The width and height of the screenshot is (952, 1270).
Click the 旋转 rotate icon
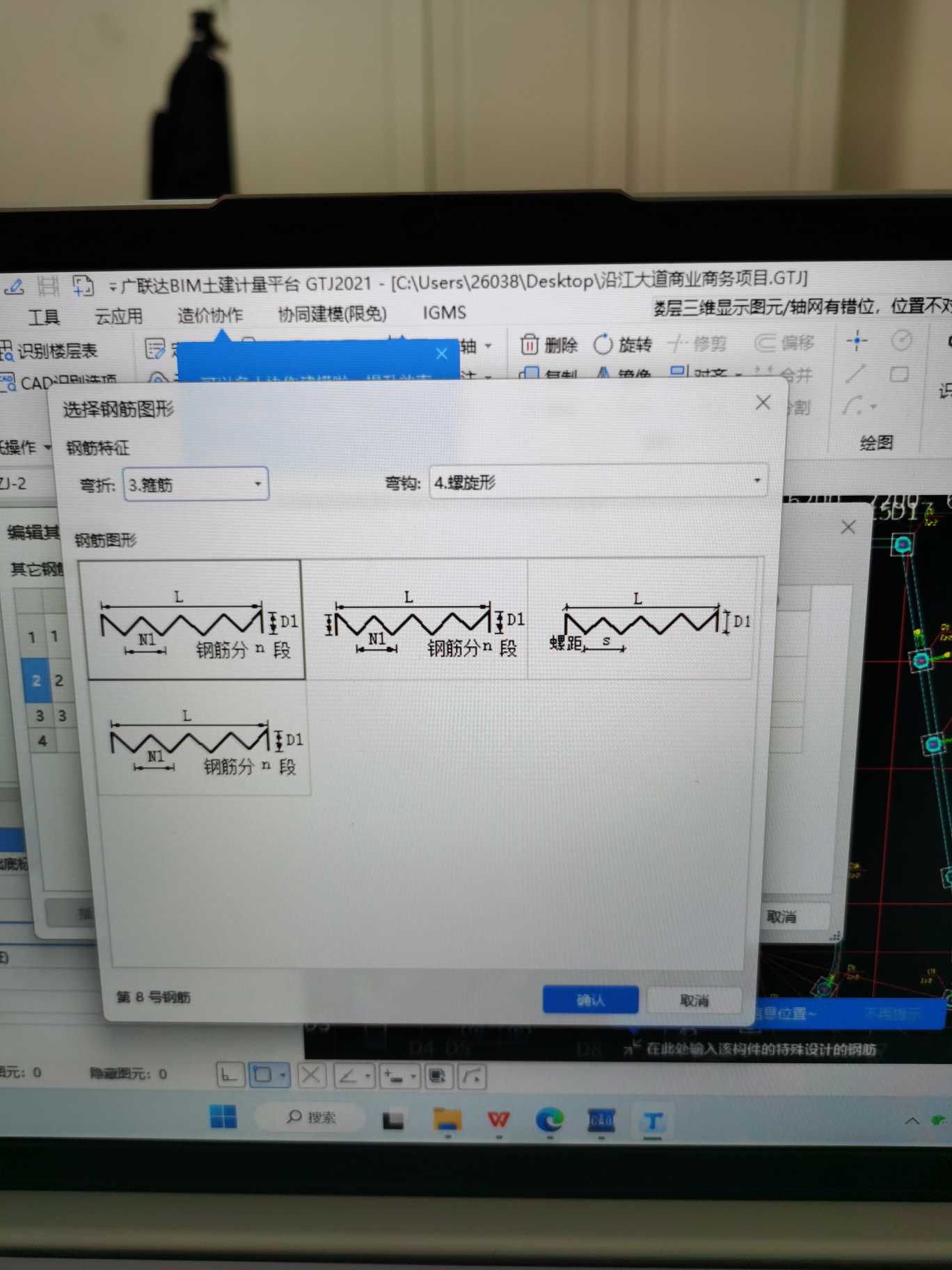point(603,344)
